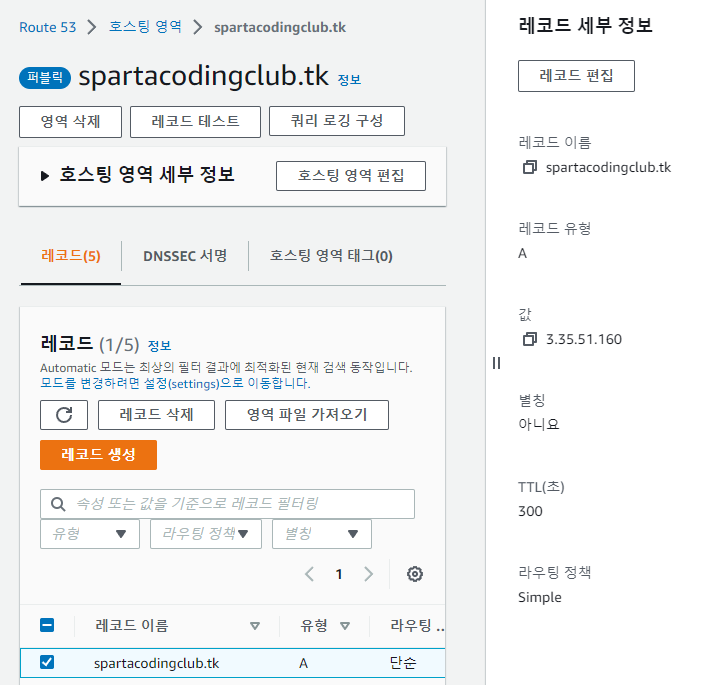
Task: Click the 레코드 테스트 button
Action: 195,122
